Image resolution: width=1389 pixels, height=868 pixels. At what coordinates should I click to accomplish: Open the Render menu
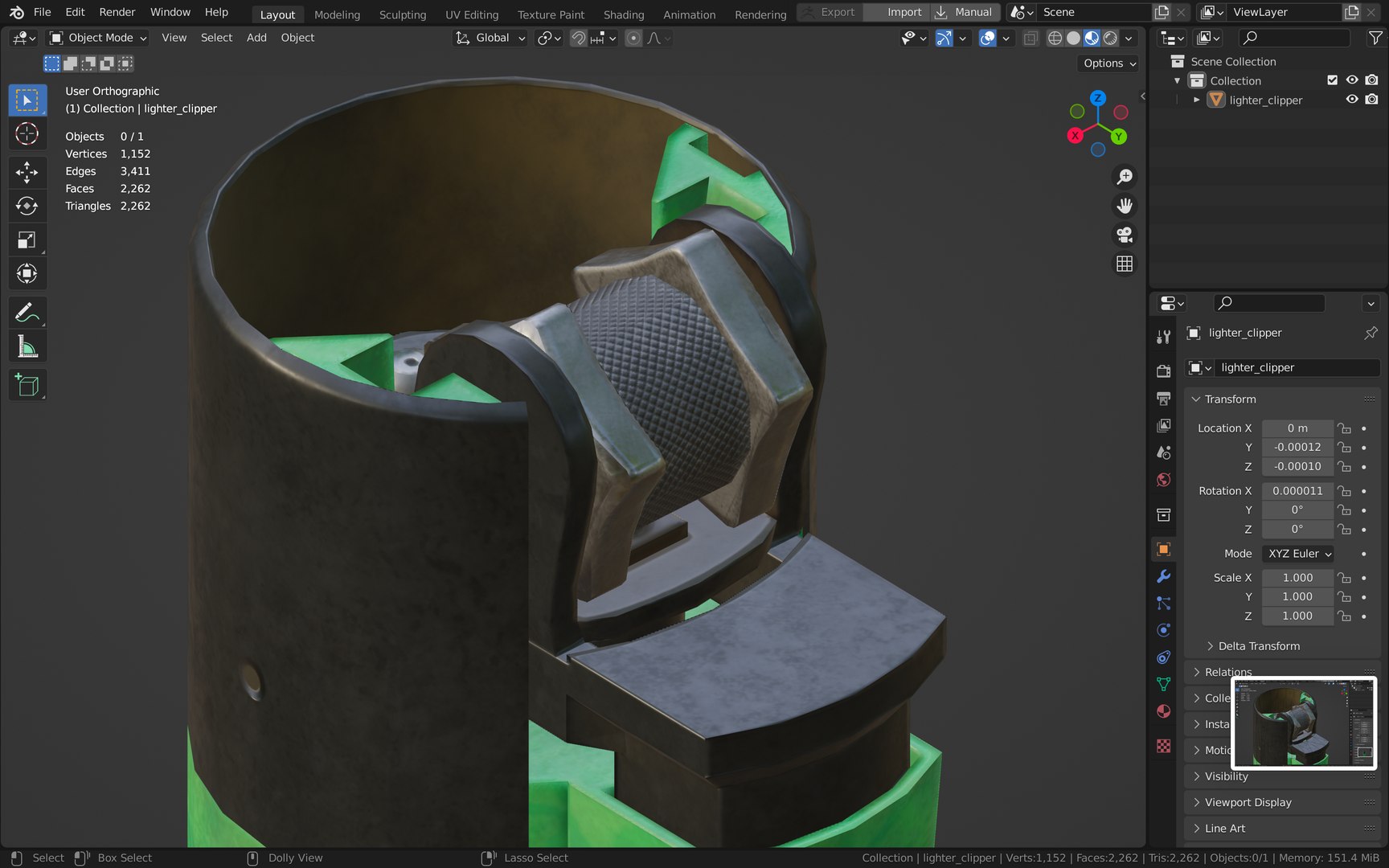point(117,12)
